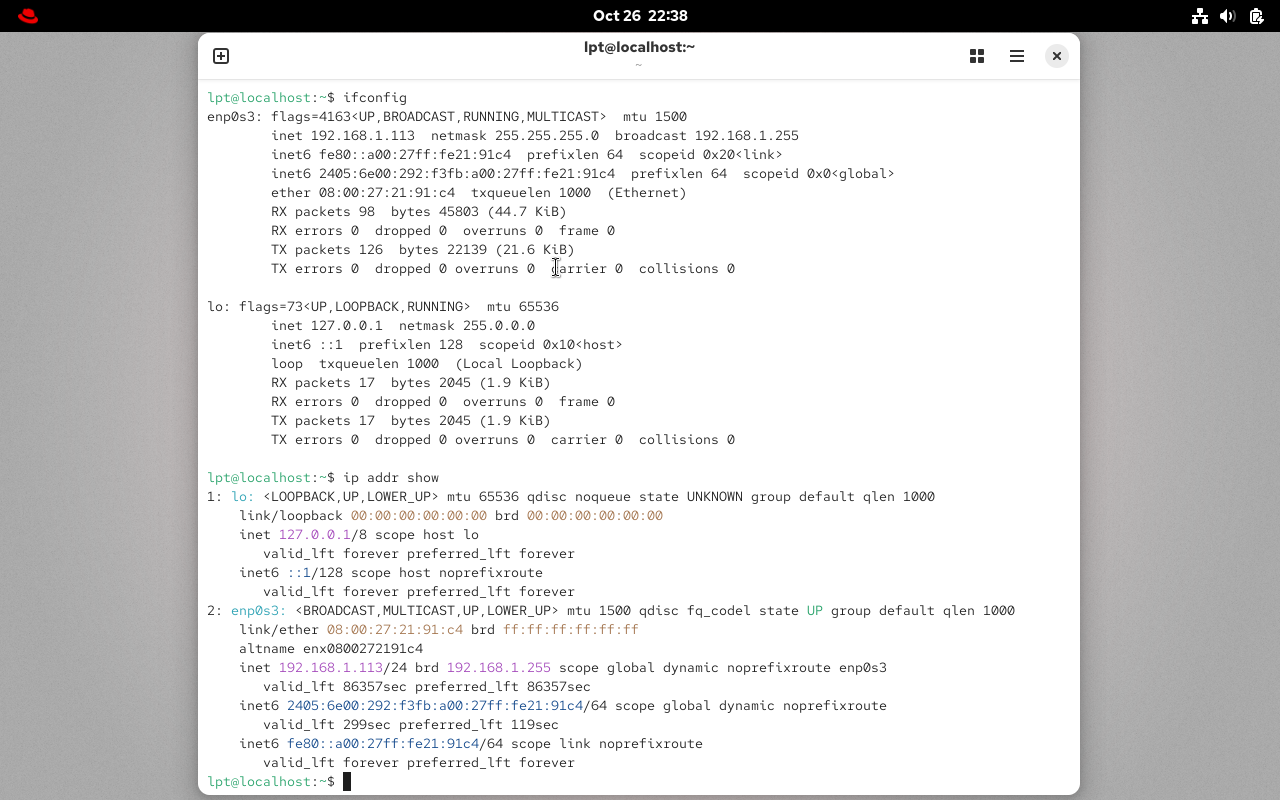Click the cyan enp0s3: interface name
The height and width of the screenshot is (800, 1280).
click(x=258, y=610)
